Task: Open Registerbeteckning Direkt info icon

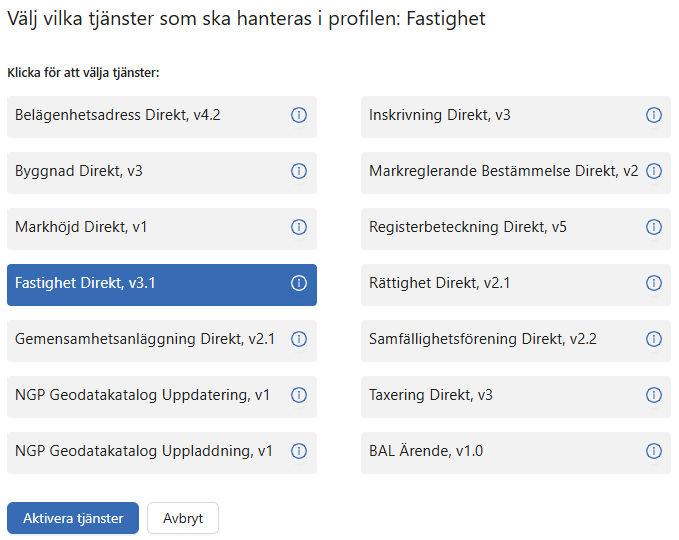Action: pyautogui.click(x=654, y=228)
